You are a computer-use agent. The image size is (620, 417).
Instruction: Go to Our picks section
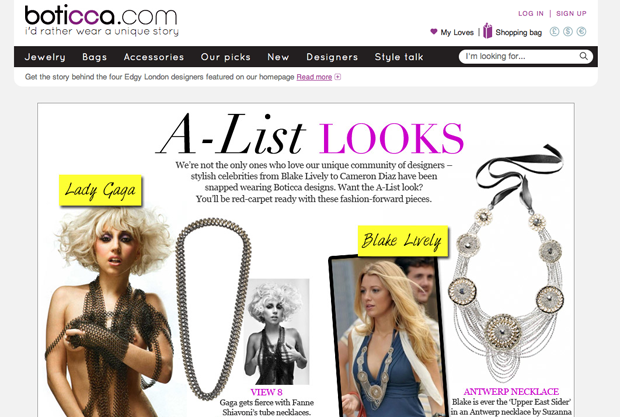(226, 57)
